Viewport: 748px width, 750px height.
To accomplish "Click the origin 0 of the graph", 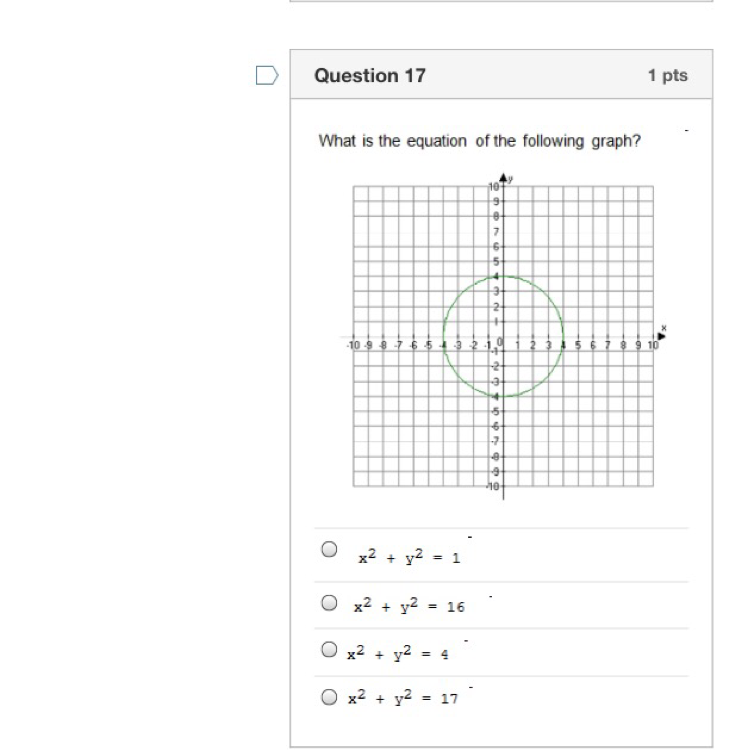I will tap(500, 342).
